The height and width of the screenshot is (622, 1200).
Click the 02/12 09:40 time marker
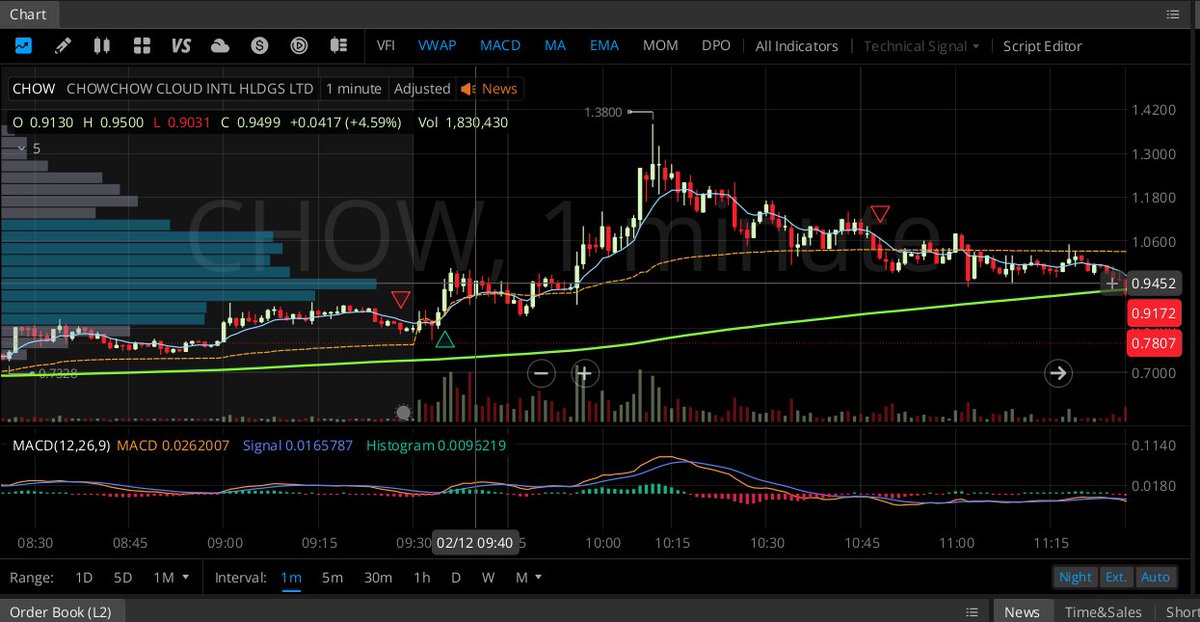[474, 542]
